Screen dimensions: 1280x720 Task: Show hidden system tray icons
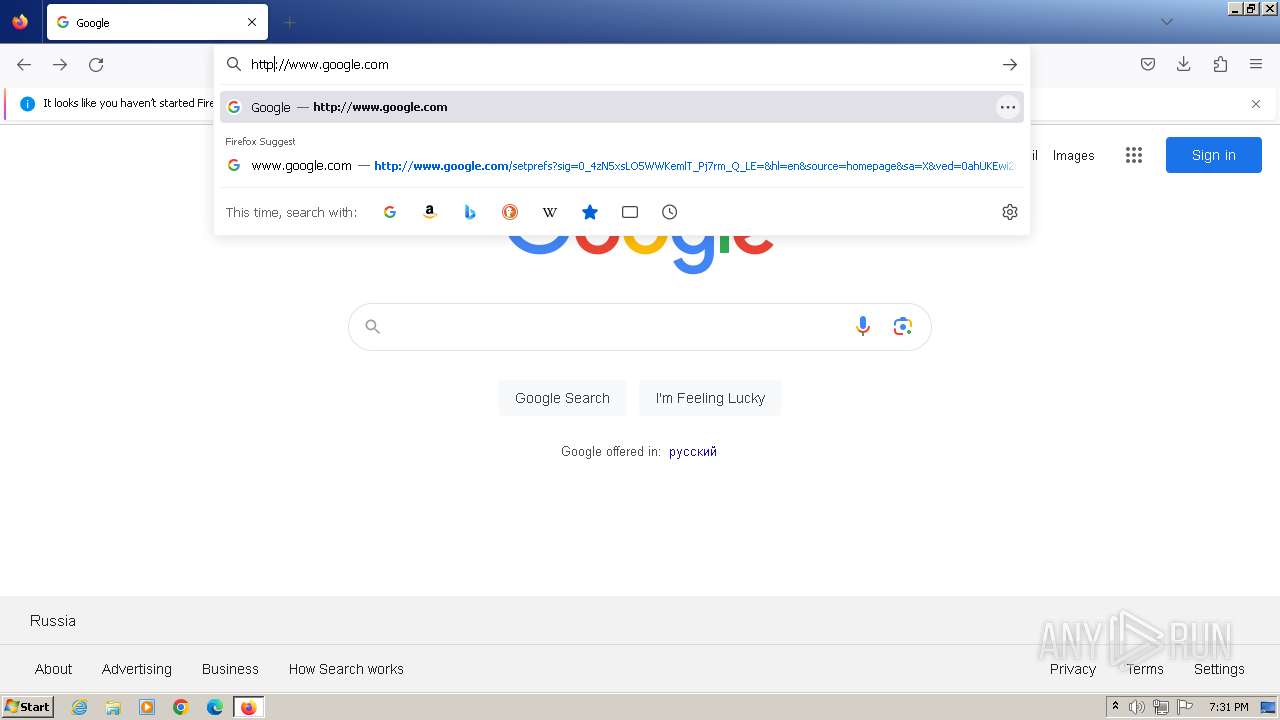pyautogui.click(x=1115, y=707)
